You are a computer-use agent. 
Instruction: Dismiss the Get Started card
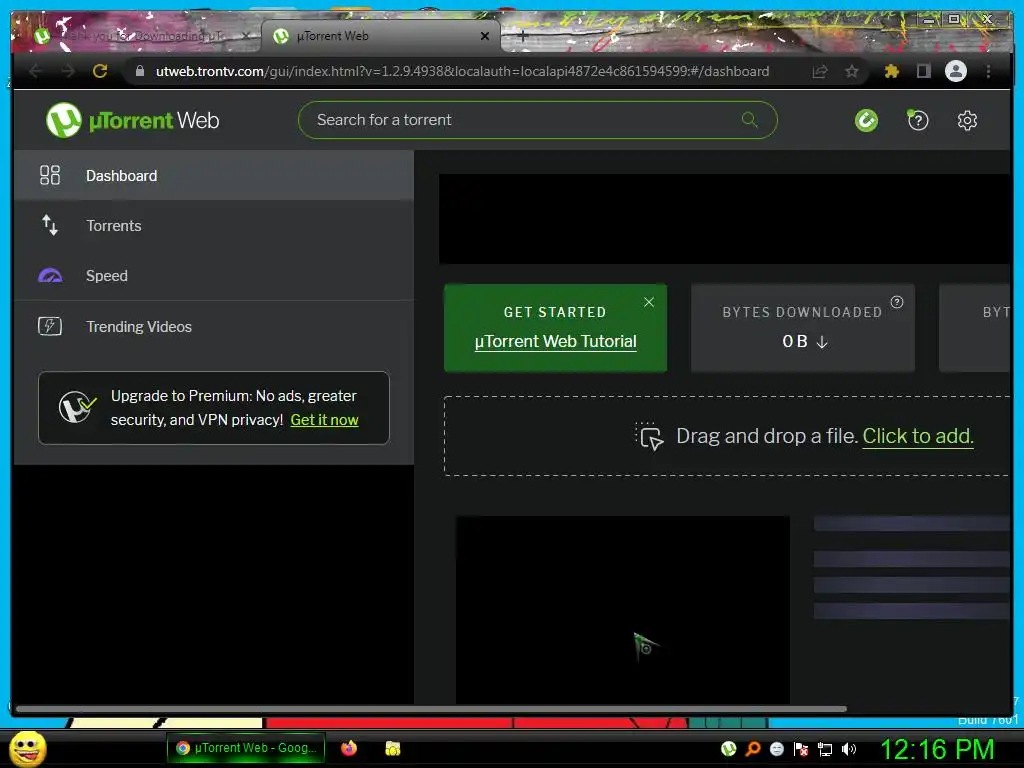(648, 302)
